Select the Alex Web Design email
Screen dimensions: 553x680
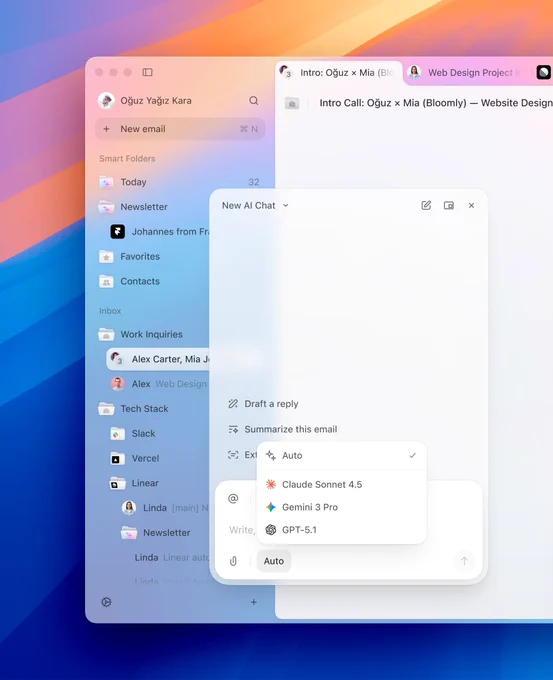(159, 384)
